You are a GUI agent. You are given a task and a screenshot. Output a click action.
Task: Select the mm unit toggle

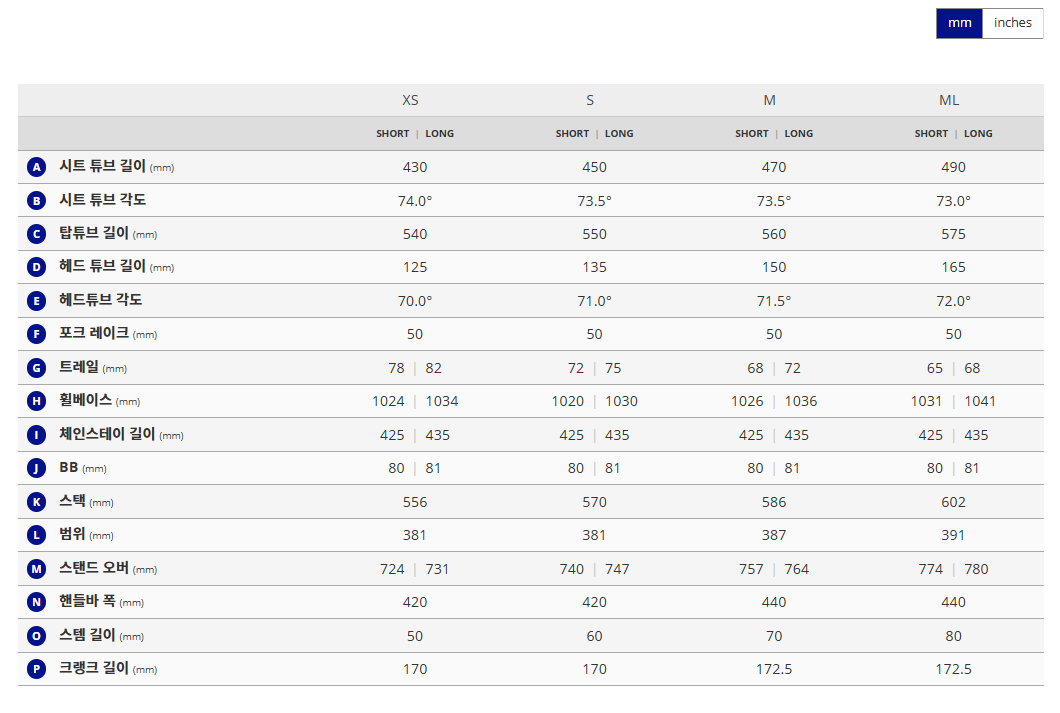coord(959,23)
